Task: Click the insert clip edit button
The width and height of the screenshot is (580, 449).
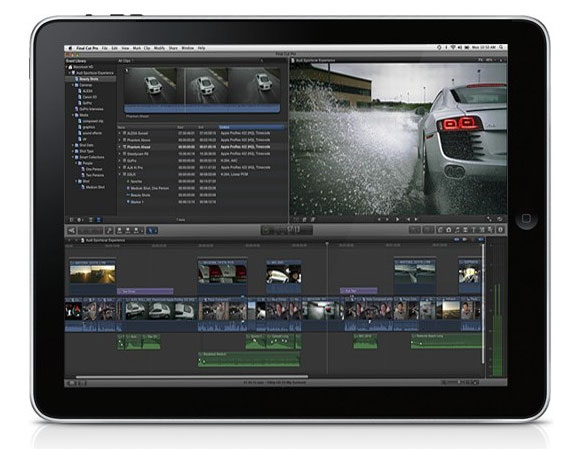Action: tap(128, 230)
